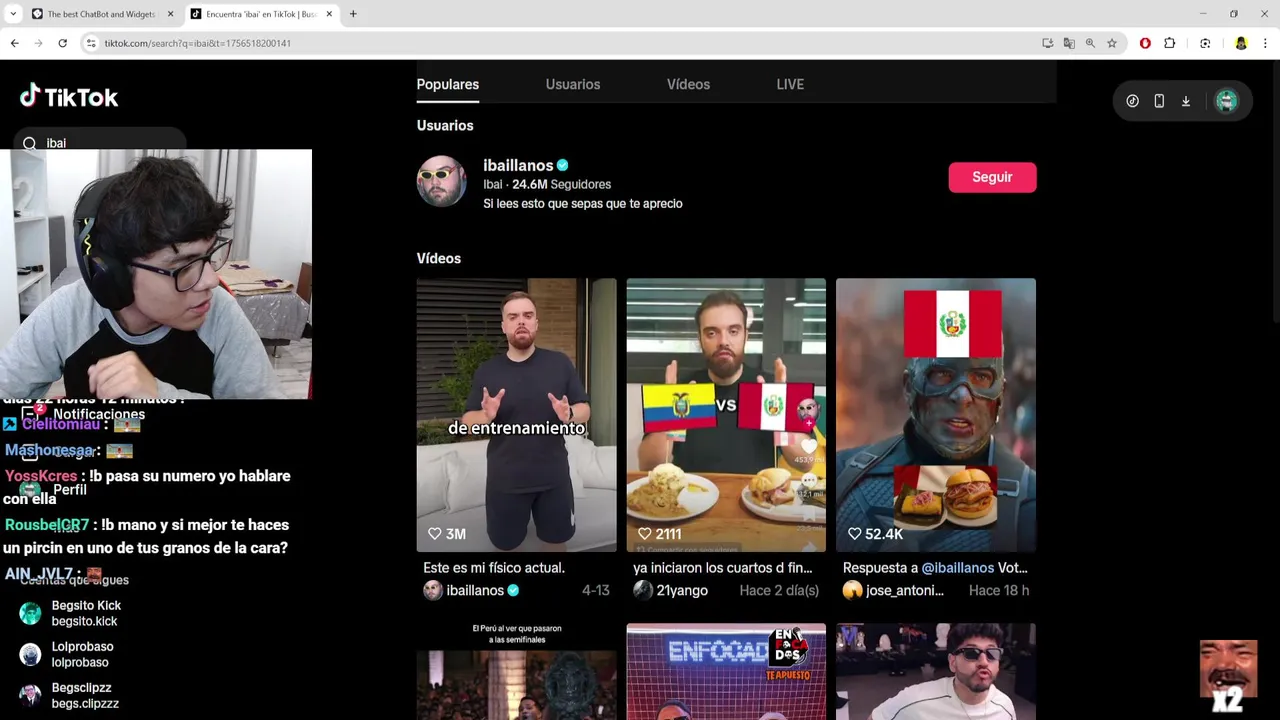Open the ENFOCADOS video thumbnail
The width and height of the screenshot is (1280, 720).
coord(726,672)
